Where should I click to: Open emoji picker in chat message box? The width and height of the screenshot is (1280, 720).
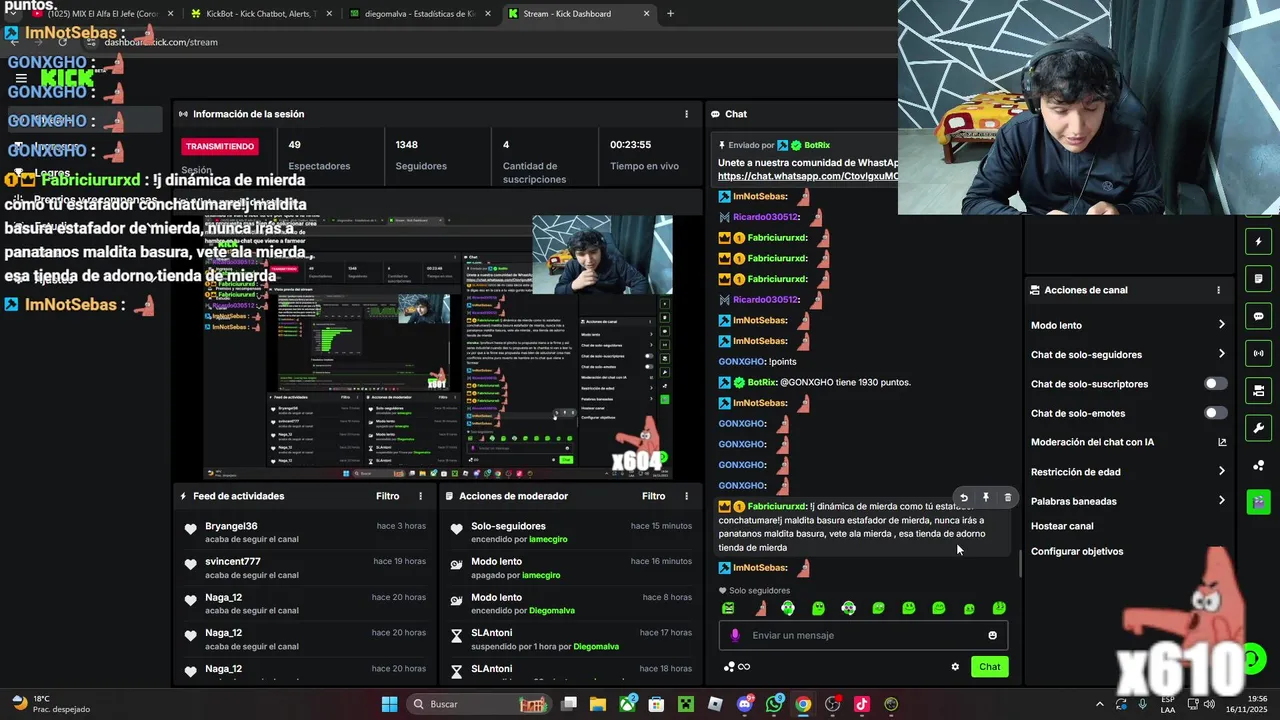click(992, 635)
